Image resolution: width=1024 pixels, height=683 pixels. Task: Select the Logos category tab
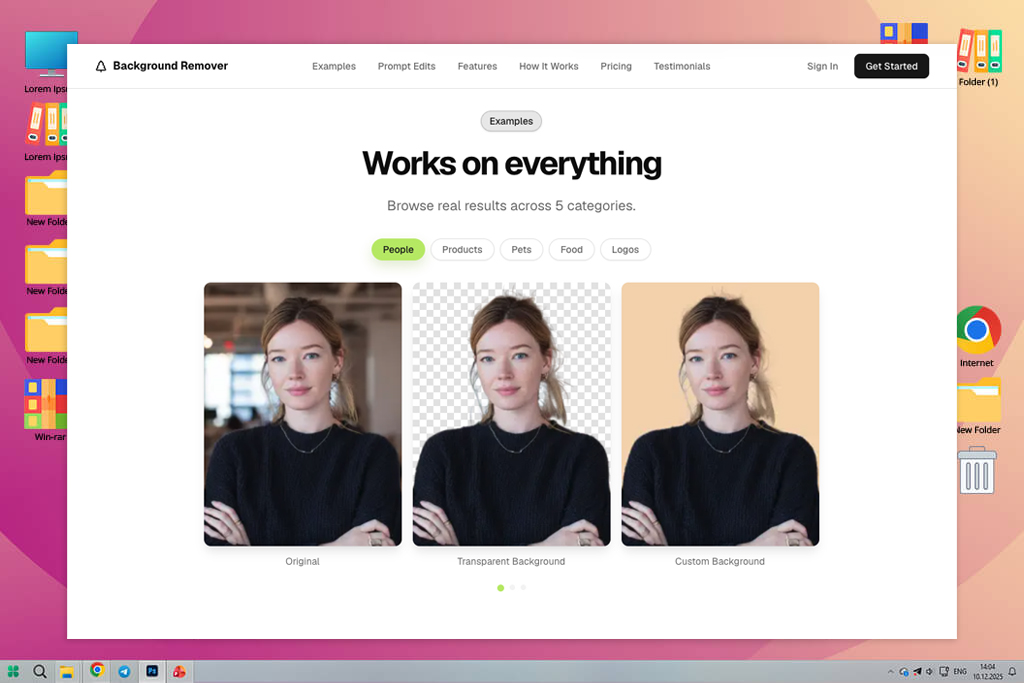tap(625, 249)
